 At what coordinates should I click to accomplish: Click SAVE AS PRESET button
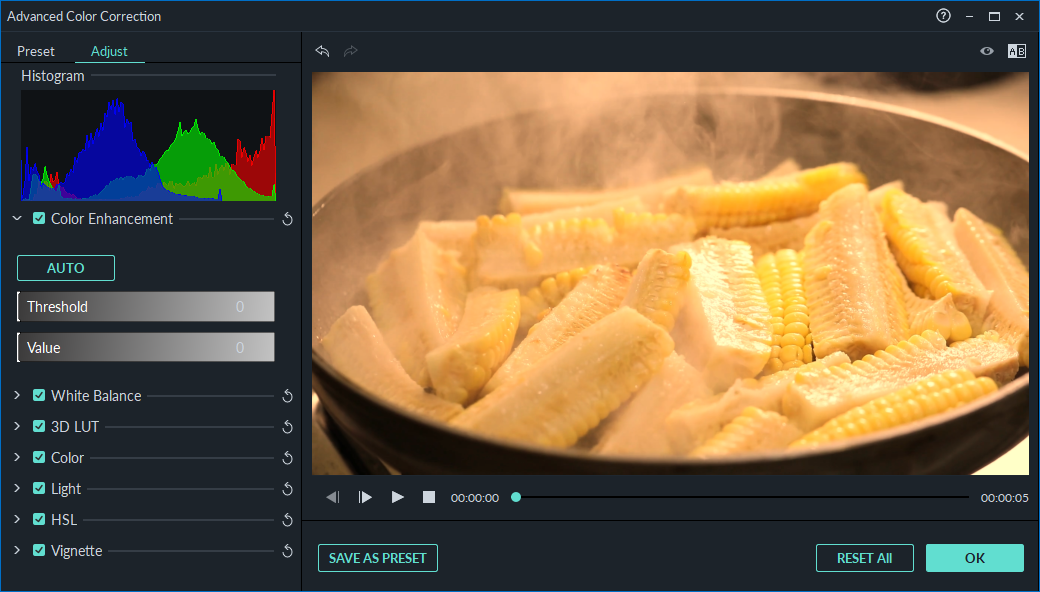[x=378, y=558]
